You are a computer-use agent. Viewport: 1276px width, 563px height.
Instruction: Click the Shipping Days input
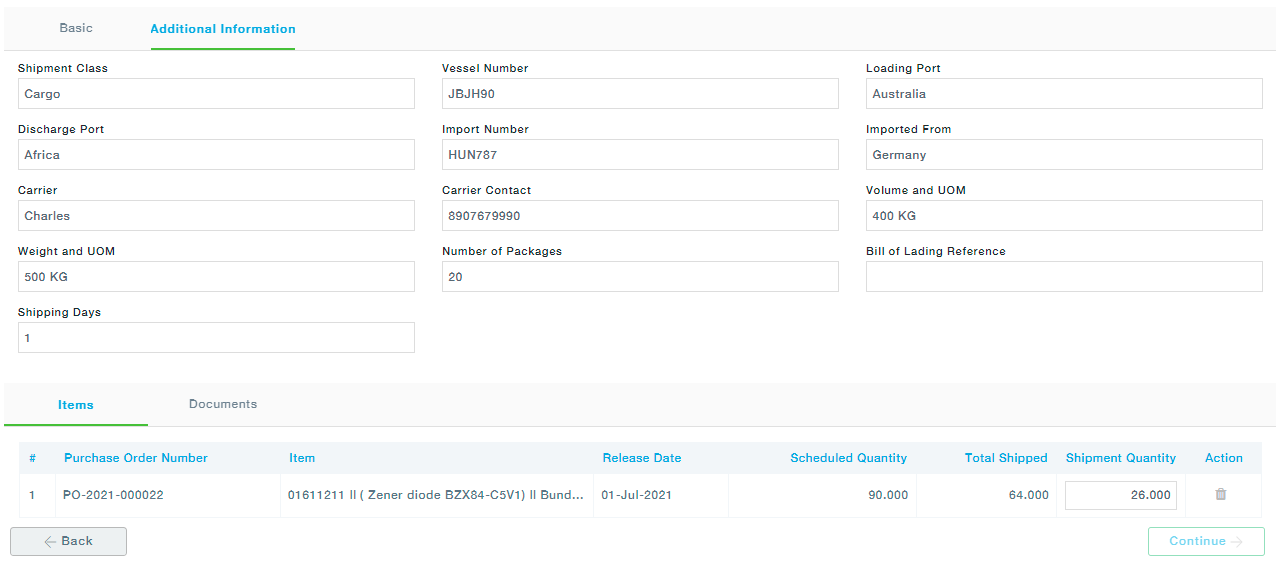(x=216, y=338)
